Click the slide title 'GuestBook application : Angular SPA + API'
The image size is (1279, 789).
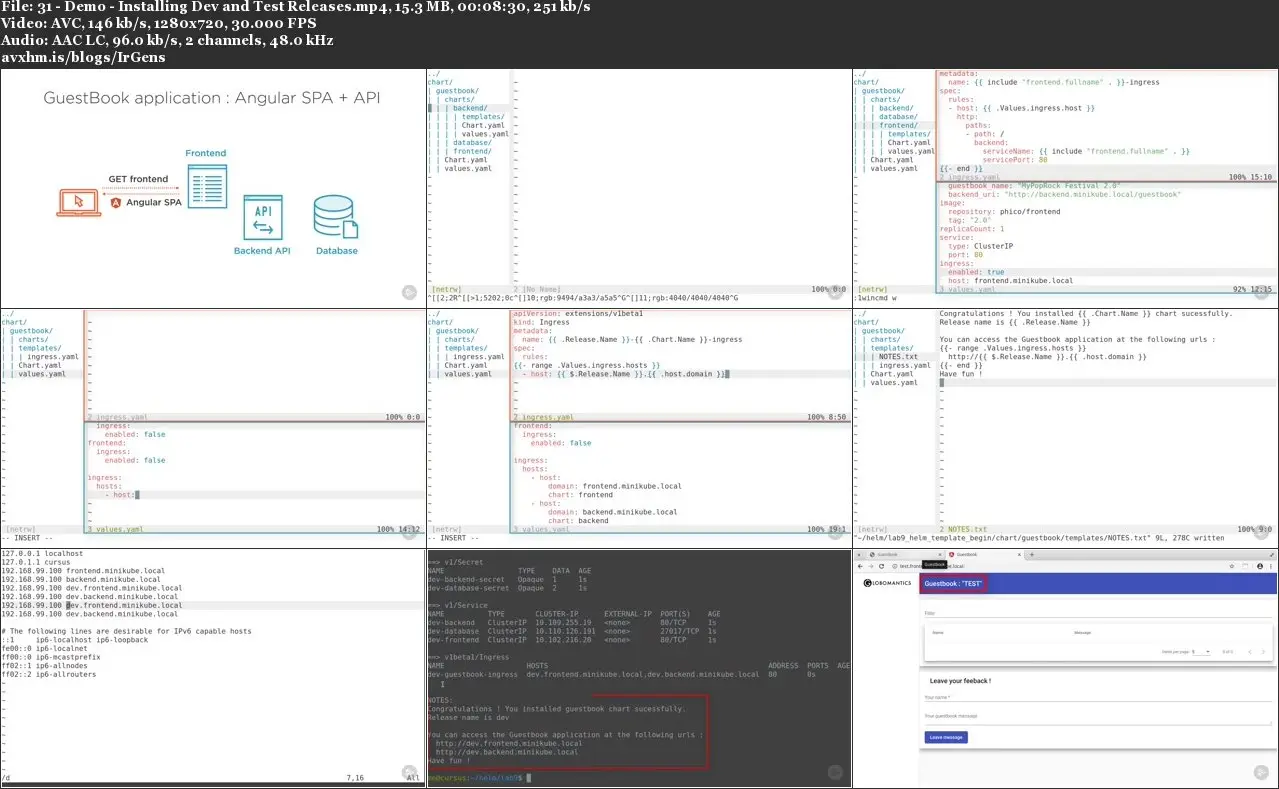212,98
